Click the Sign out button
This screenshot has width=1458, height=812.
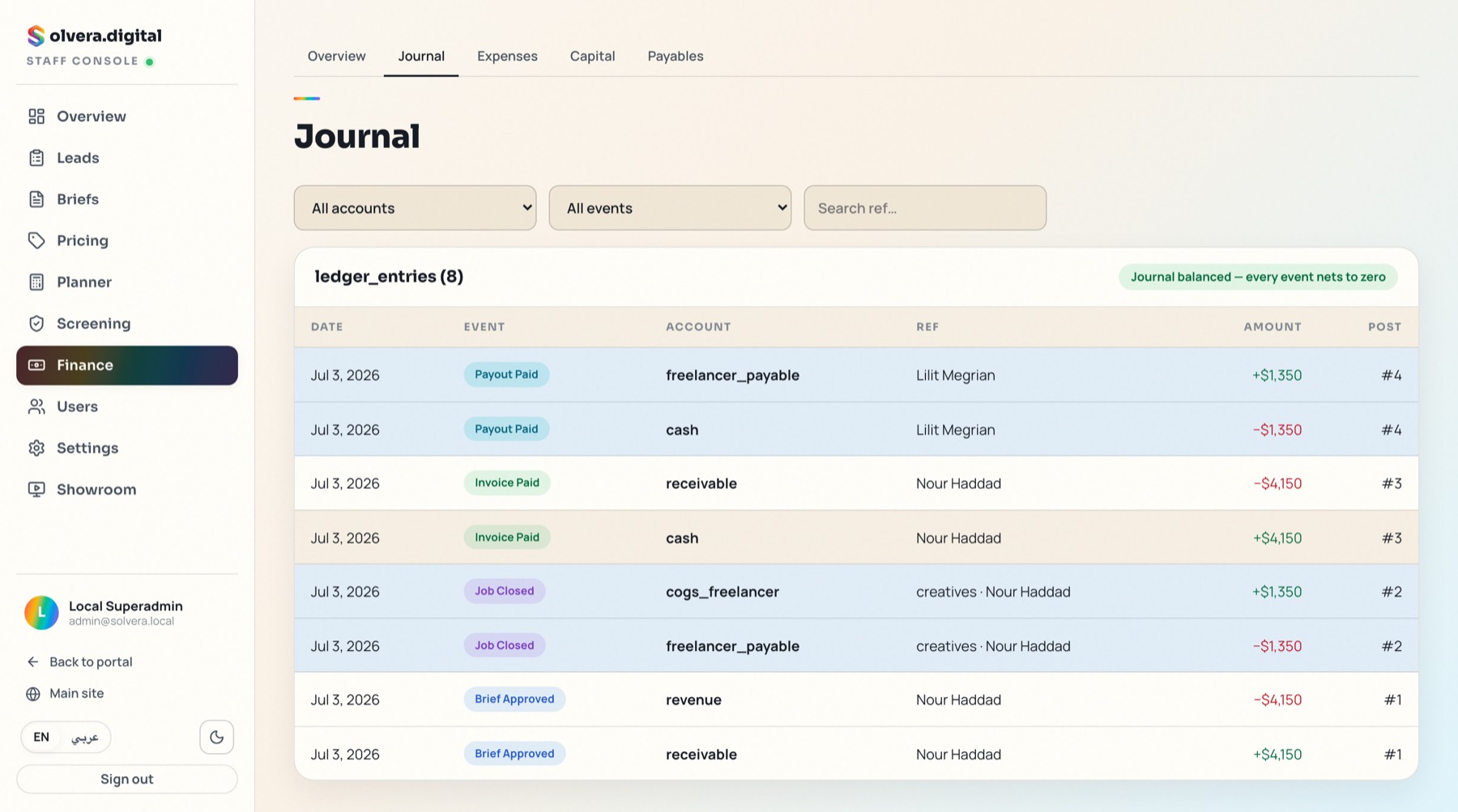coord(127,779)
